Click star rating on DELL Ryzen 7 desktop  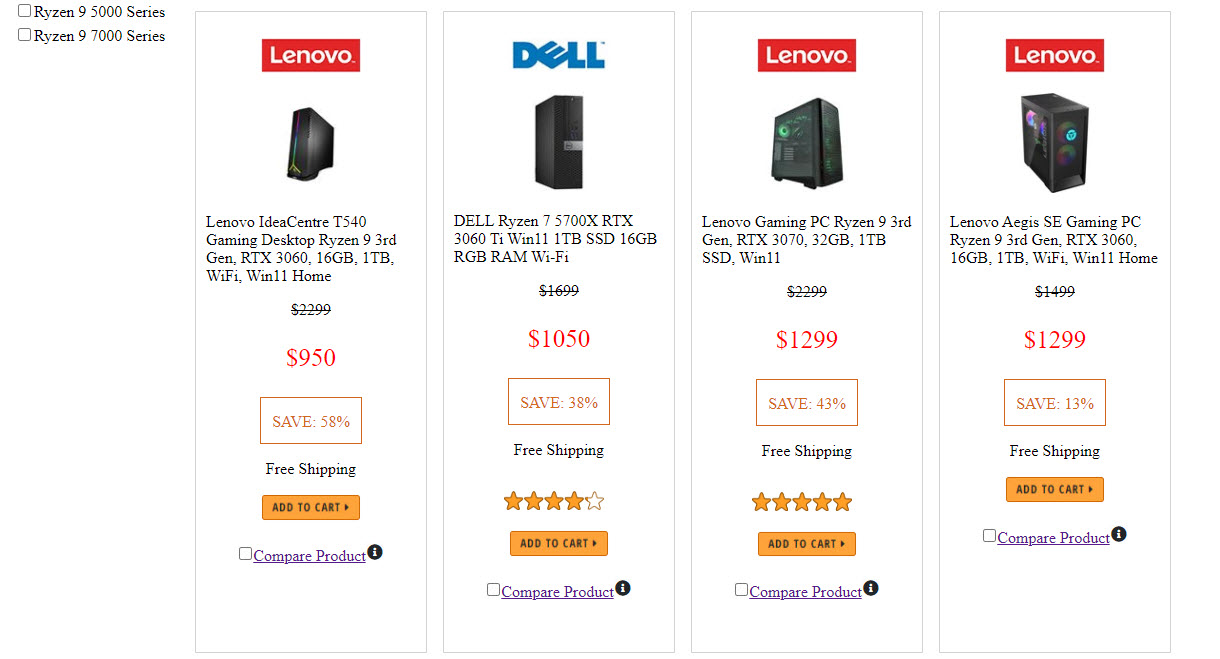click(554, 501)
